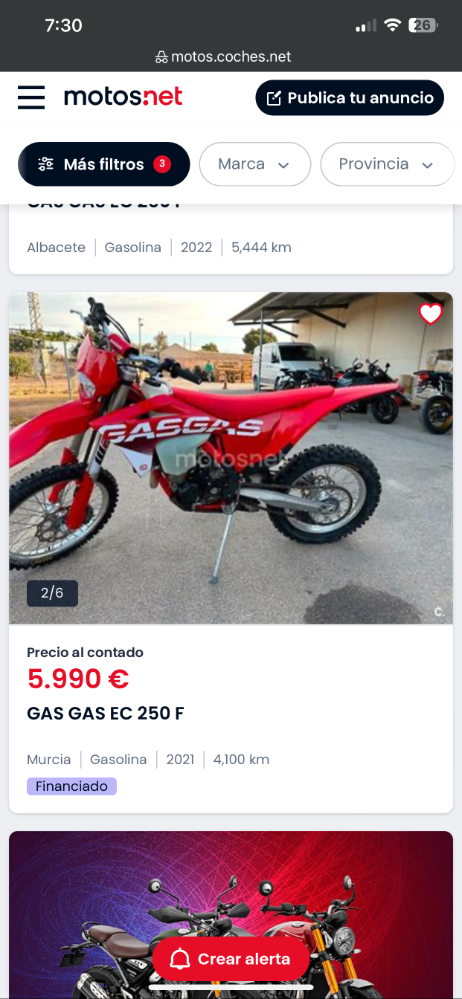Tap the battery indicator

(x=423, y=25)
